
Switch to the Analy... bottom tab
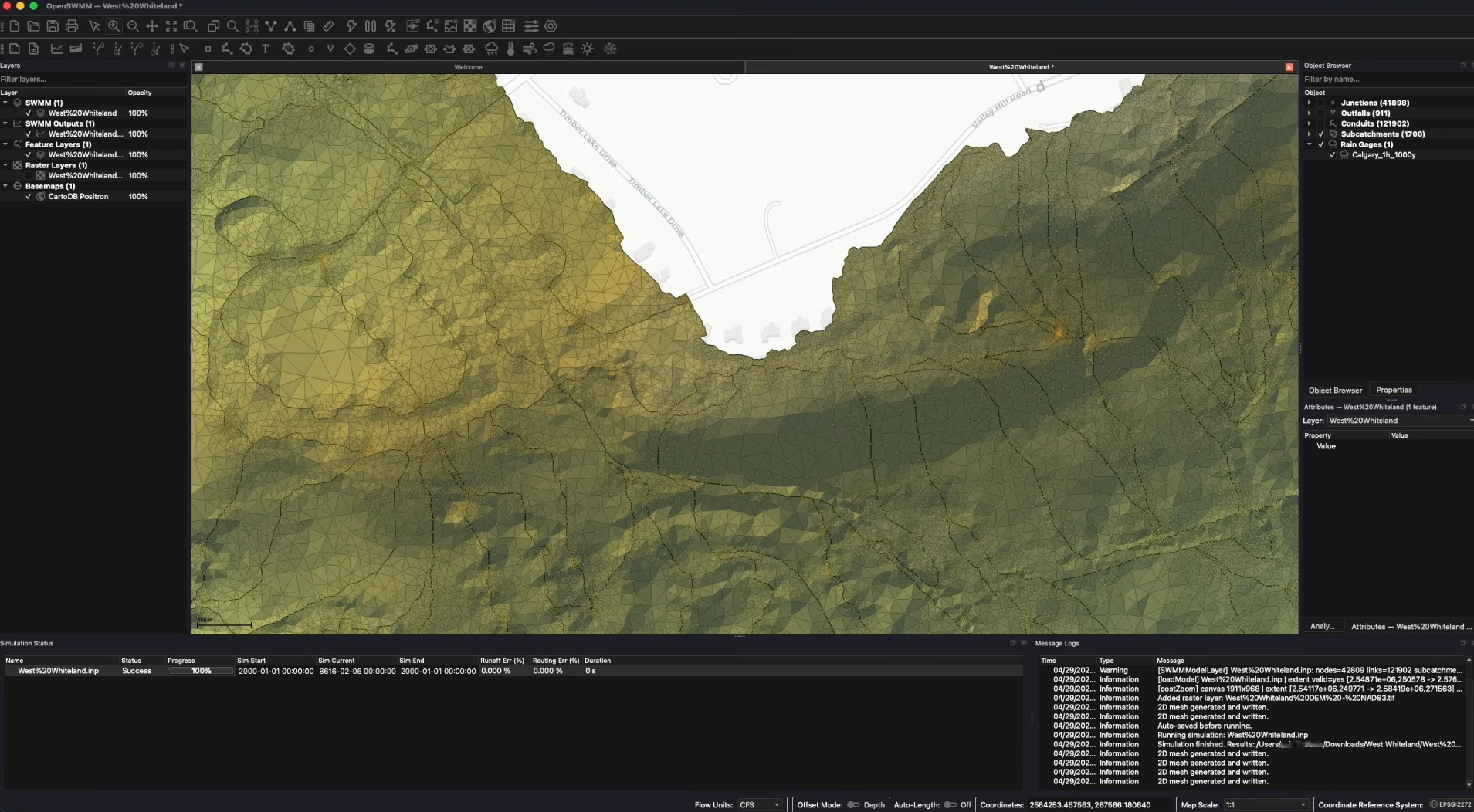(1322, 626)
